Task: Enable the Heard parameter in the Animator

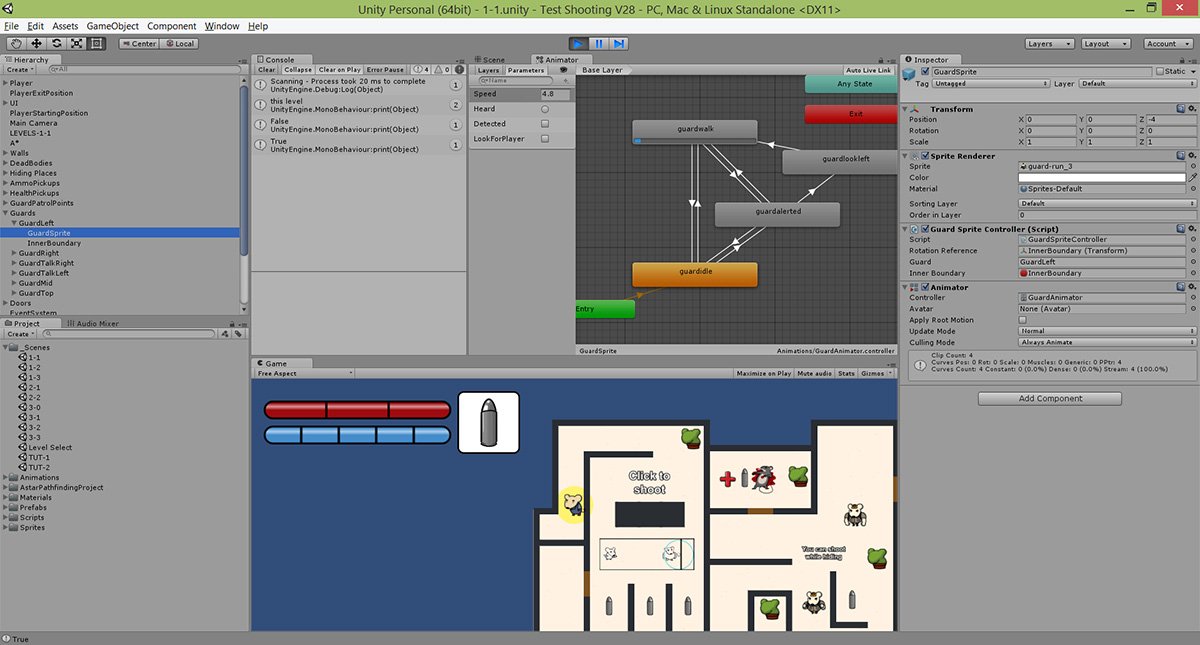Action: (x=545, y=109)
